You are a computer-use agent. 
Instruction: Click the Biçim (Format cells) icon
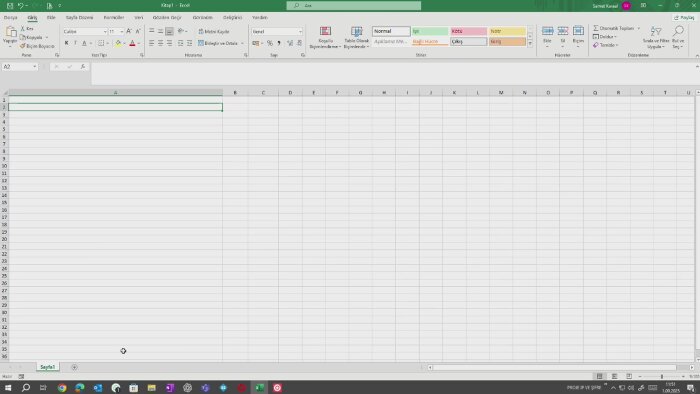(578, 31)
